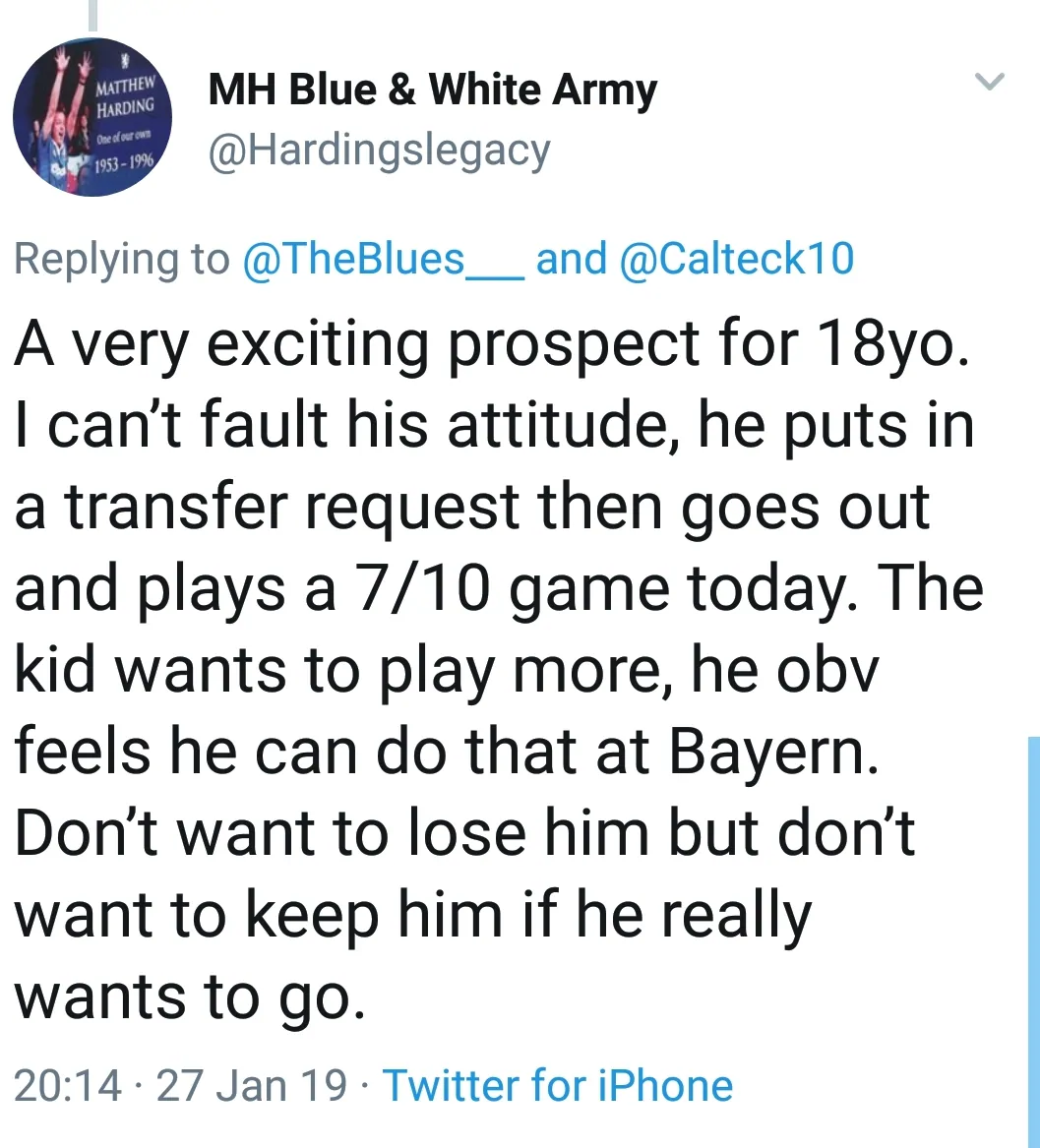The width and height of the screenshot is (1040, 1148).
Task: Open the @TheBlues___ mention link
Action: (x=383, y=258)
